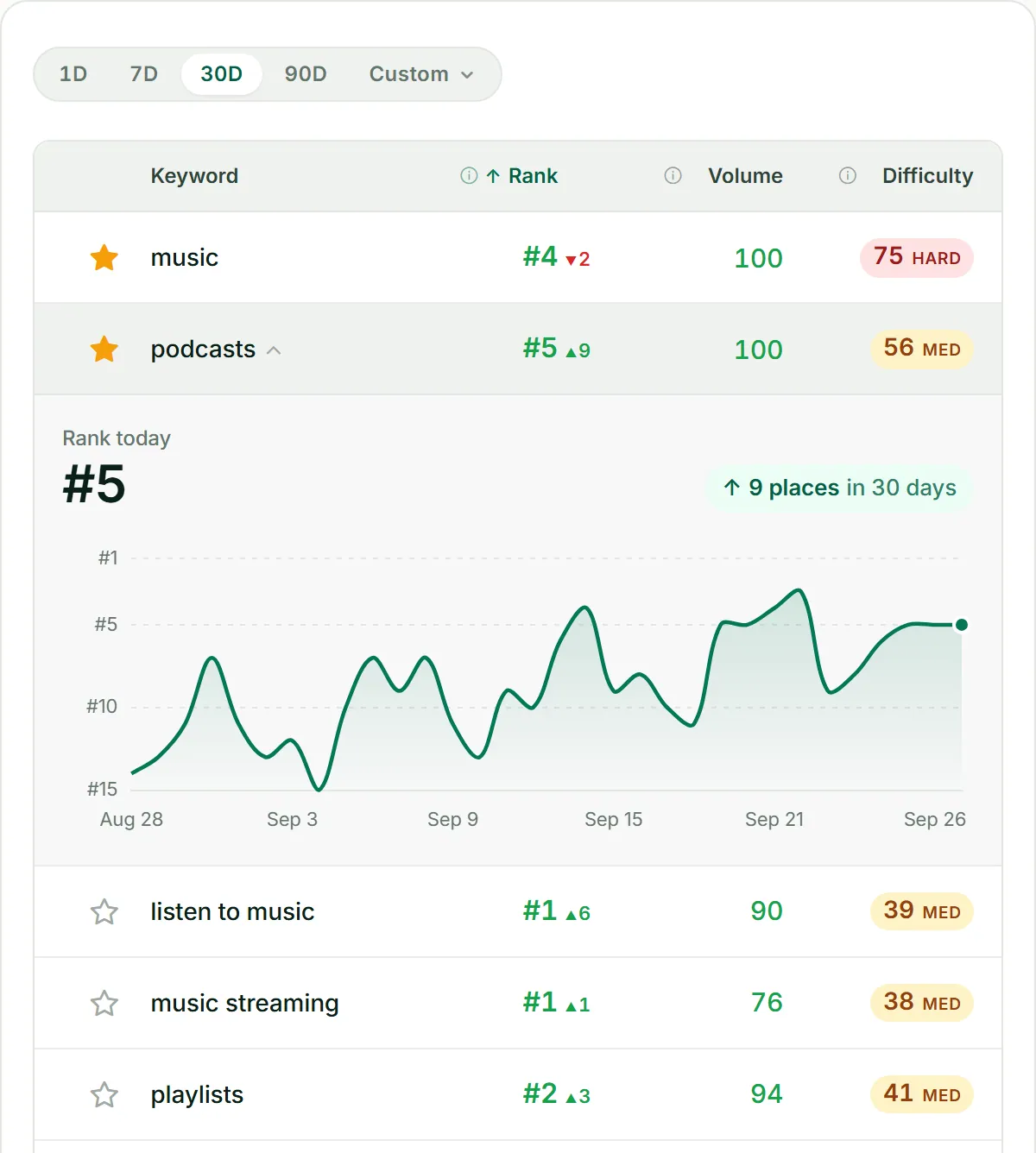Click the #2 rank of playlists
Screen dimensions: 1036x1153
[540, 1093]
